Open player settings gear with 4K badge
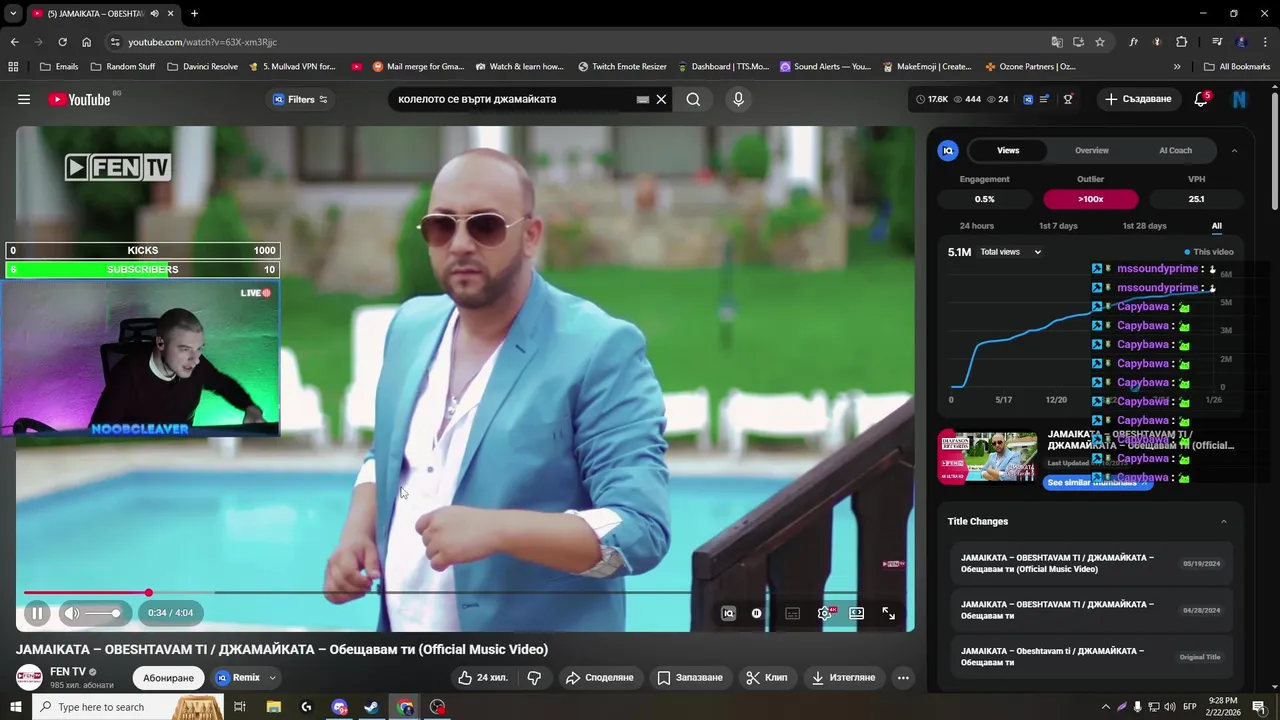This screenshot has height=720, width=1280. [825, 613]
